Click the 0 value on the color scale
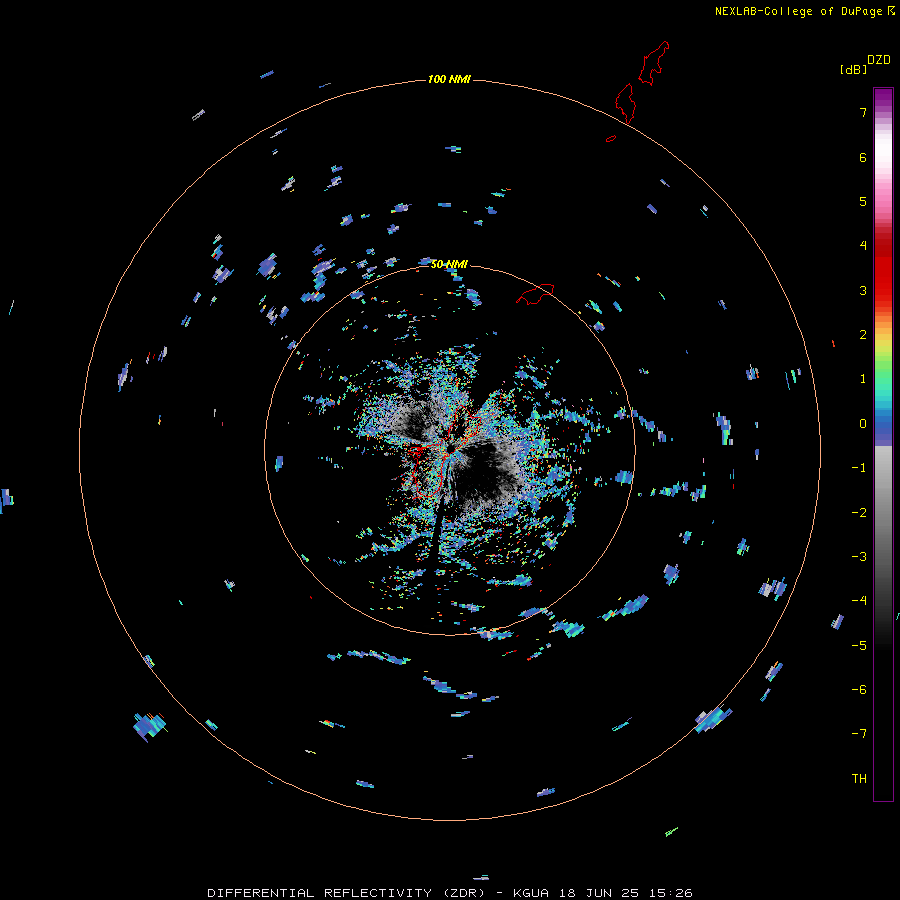 tap(863, 424)
